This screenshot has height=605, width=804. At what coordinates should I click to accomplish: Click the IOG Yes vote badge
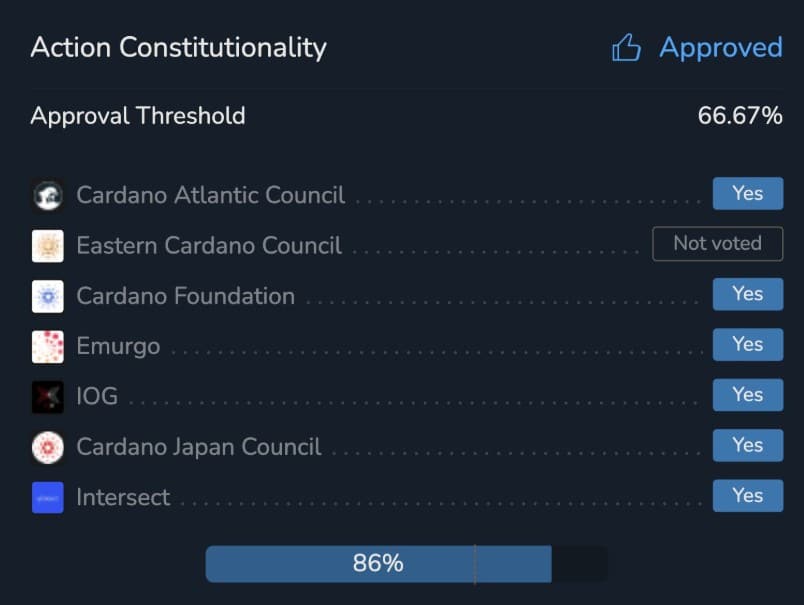click(x=747, y=395)
